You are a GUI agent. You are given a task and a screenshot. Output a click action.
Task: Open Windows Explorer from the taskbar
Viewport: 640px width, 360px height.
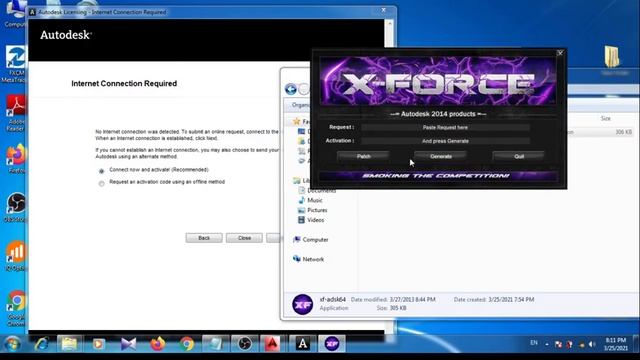click(x=69, y=344)
